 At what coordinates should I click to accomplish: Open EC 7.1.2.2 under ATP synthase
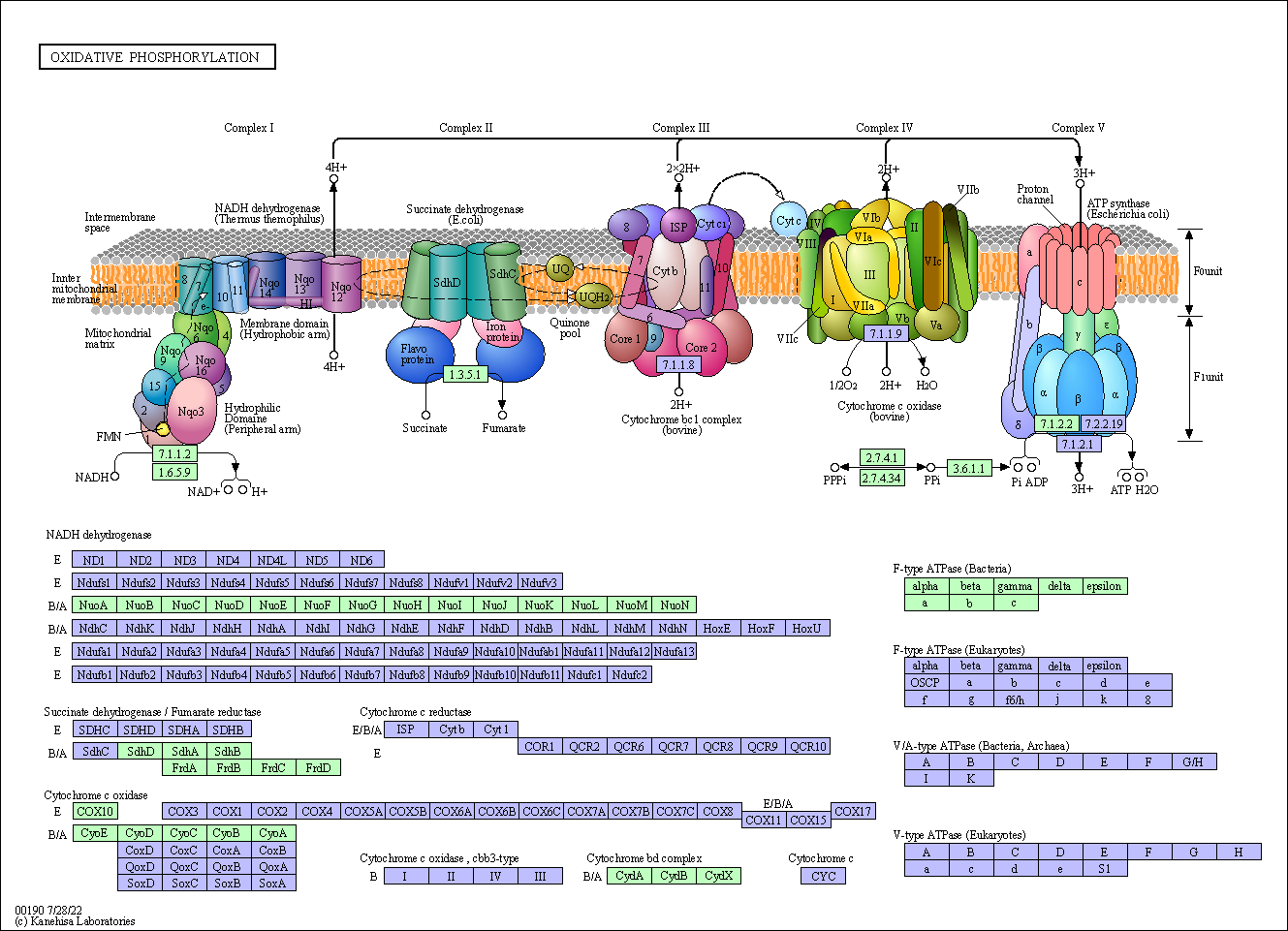tap(1056, 423)
